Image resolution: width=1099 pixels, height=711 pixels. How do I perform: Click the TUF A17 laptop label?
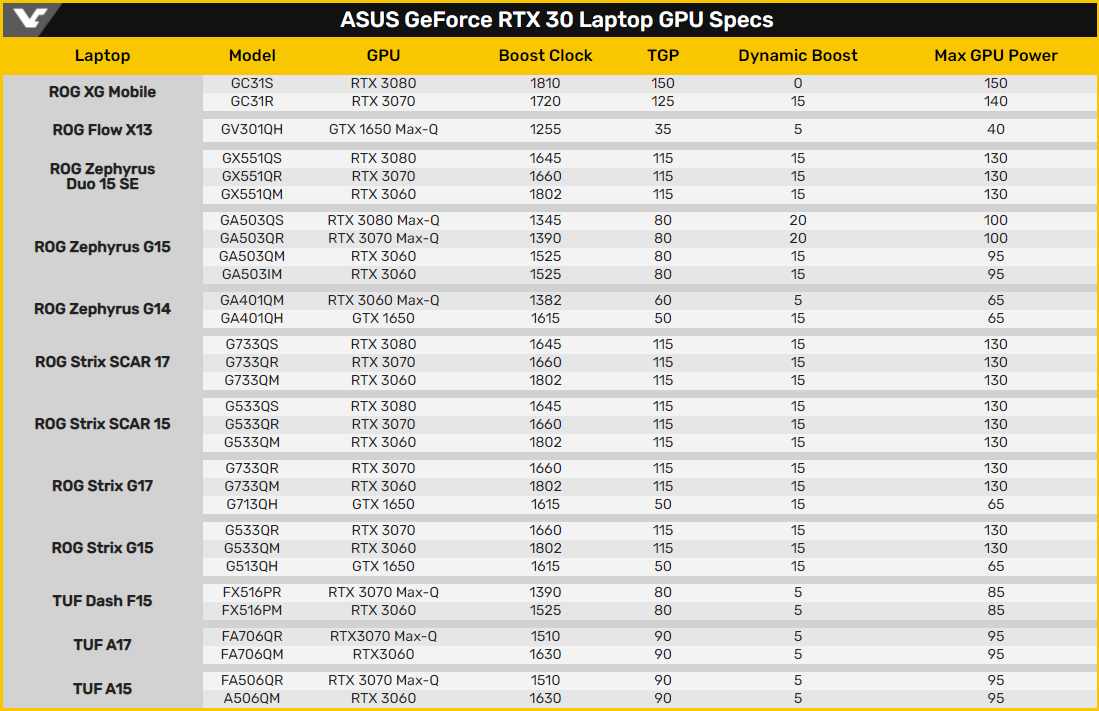click(x=102, y=644)
